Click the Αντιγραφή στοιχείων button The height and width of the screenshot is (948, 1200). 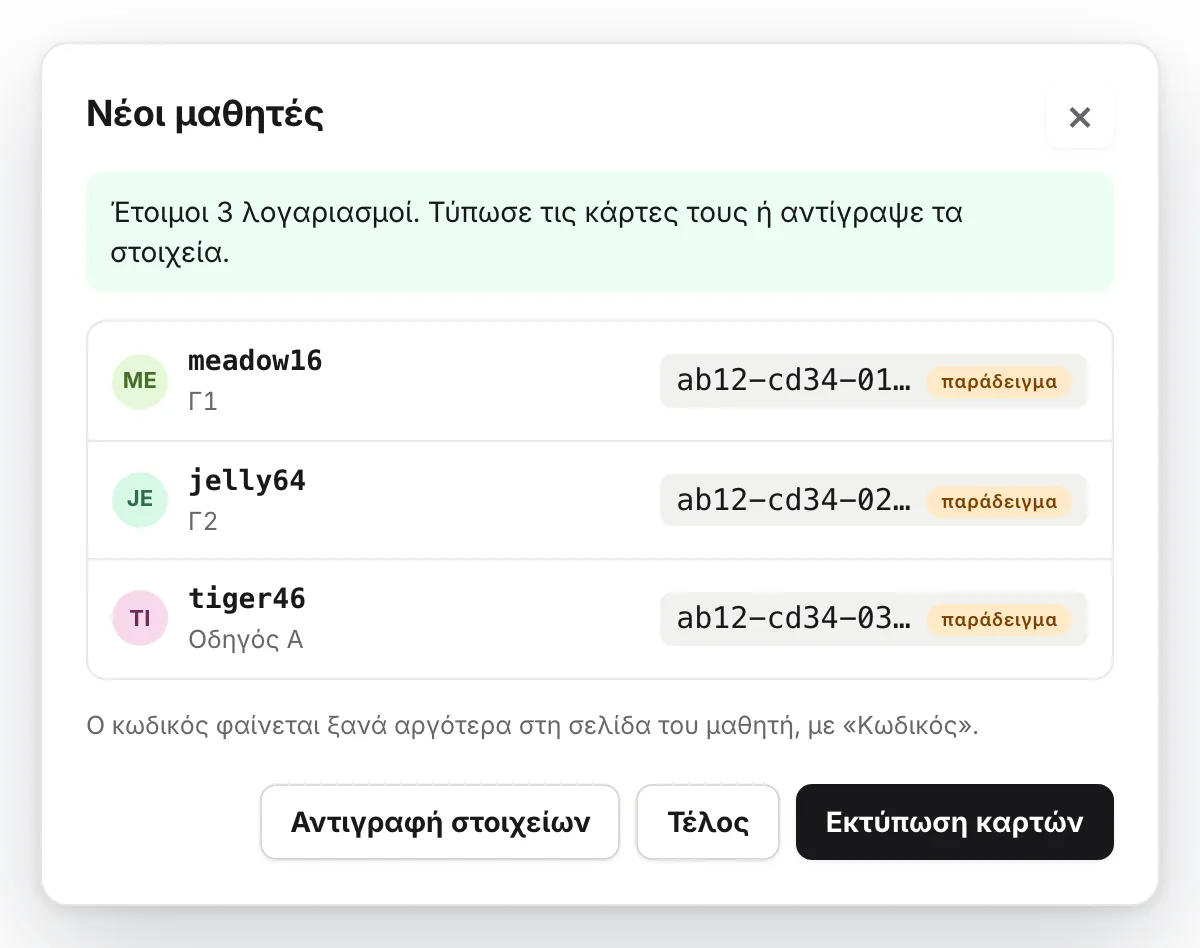(x=440, y=822)
